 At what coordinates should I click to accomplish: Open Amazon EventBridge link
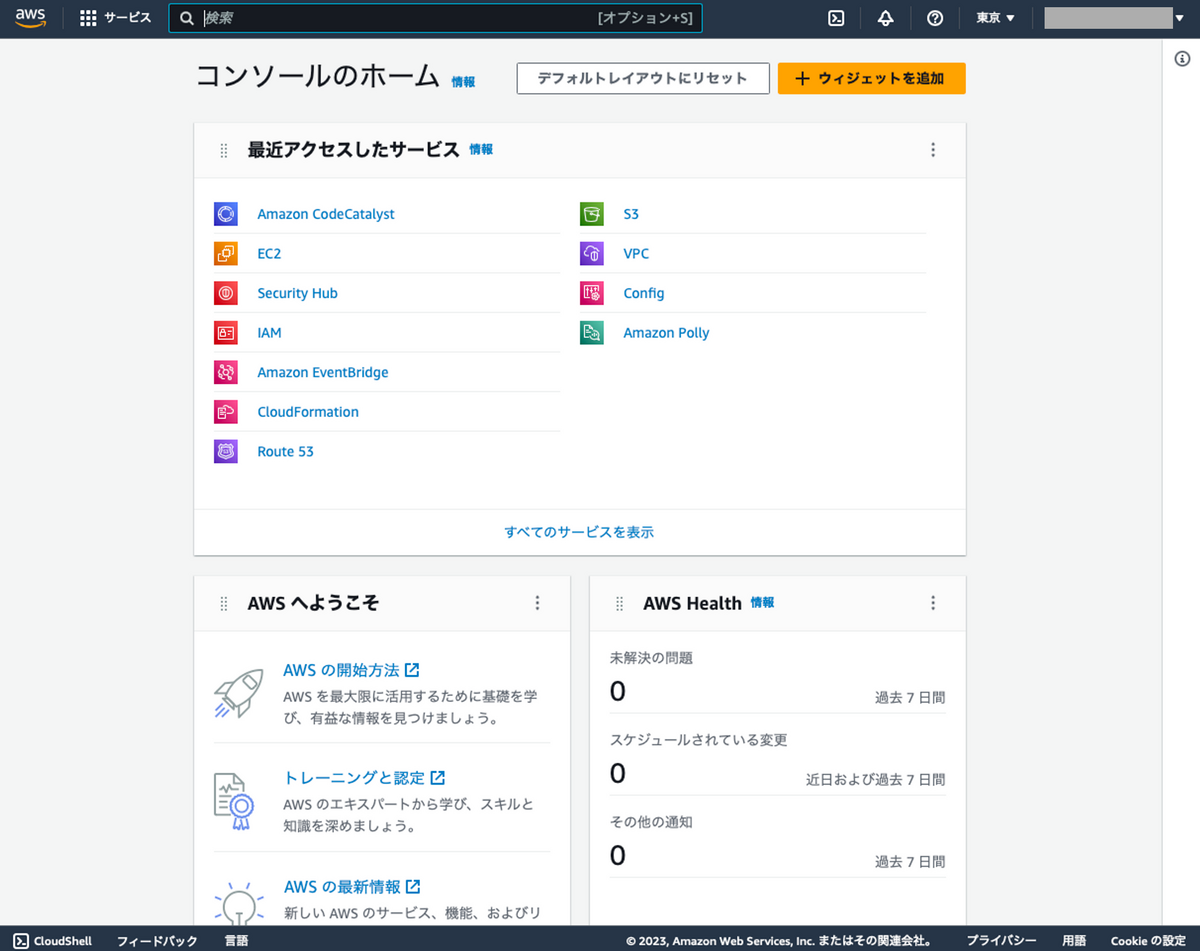coord(323,372)
